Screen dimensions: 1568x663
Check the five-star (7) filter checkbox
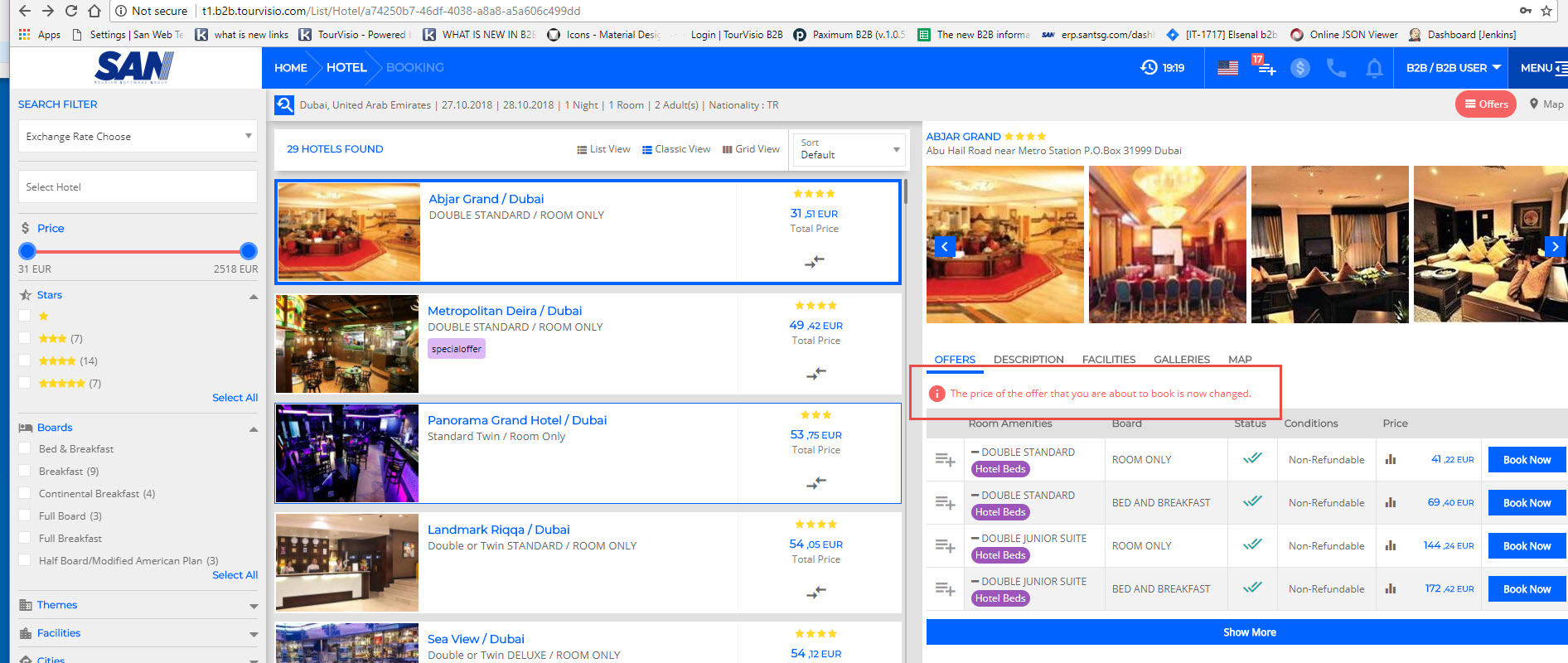coord(24,383)
